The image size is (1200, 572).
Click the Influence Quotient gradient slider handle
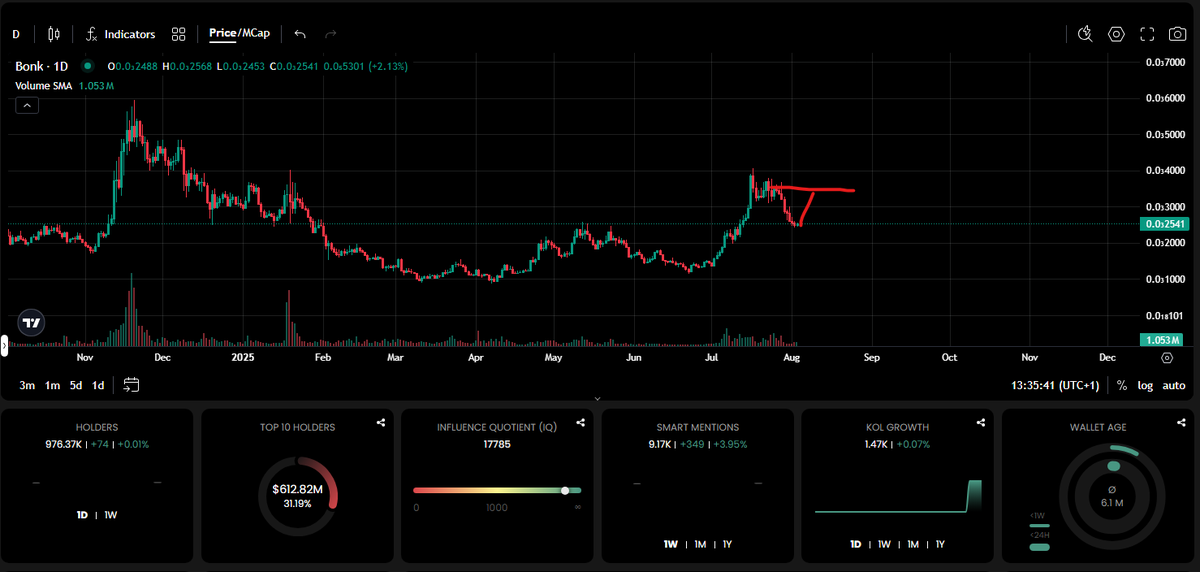tap(565, 490)
